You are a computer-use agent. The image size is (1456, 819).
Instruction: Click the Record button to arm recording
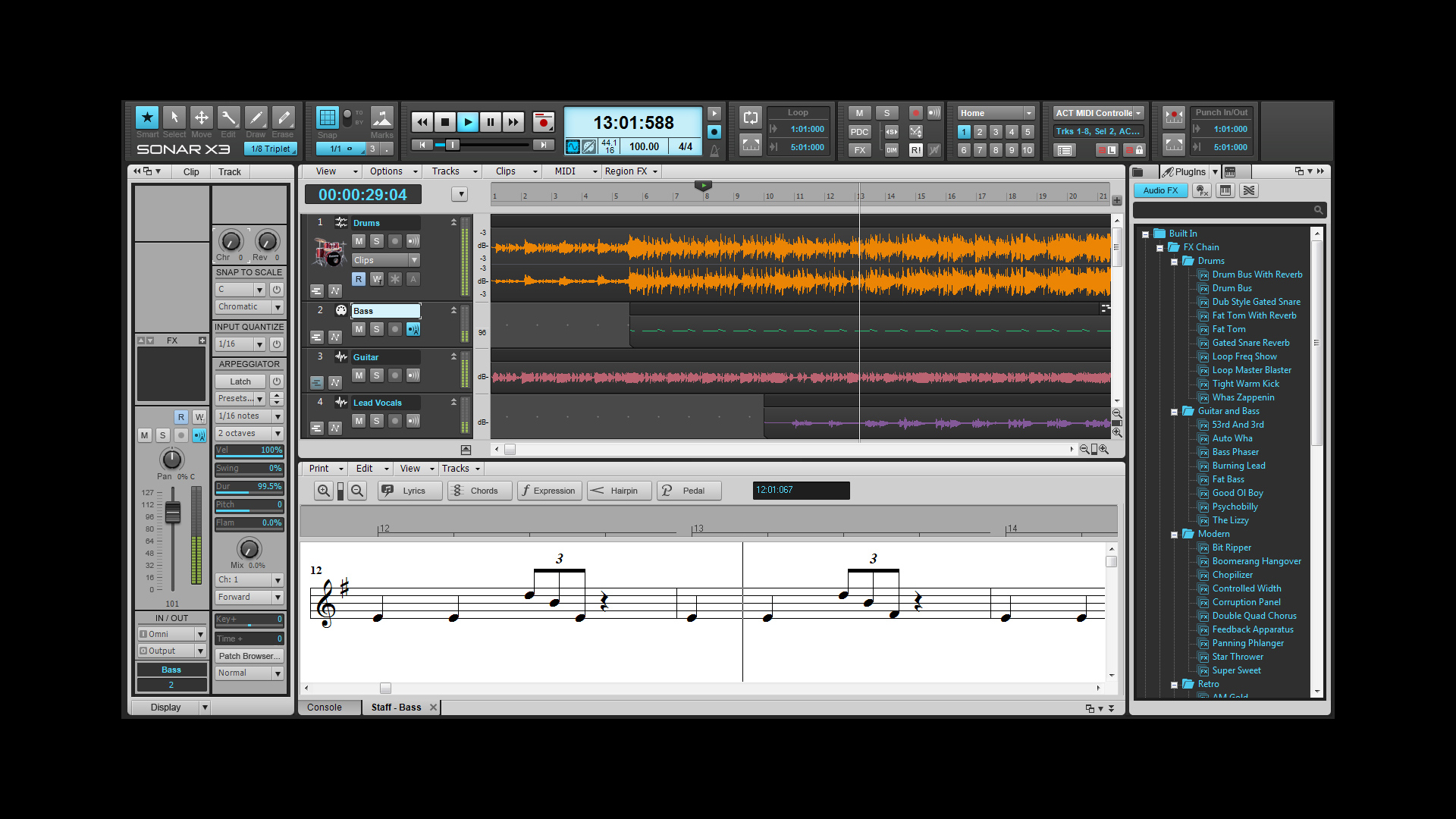click(x=543, y=121)
